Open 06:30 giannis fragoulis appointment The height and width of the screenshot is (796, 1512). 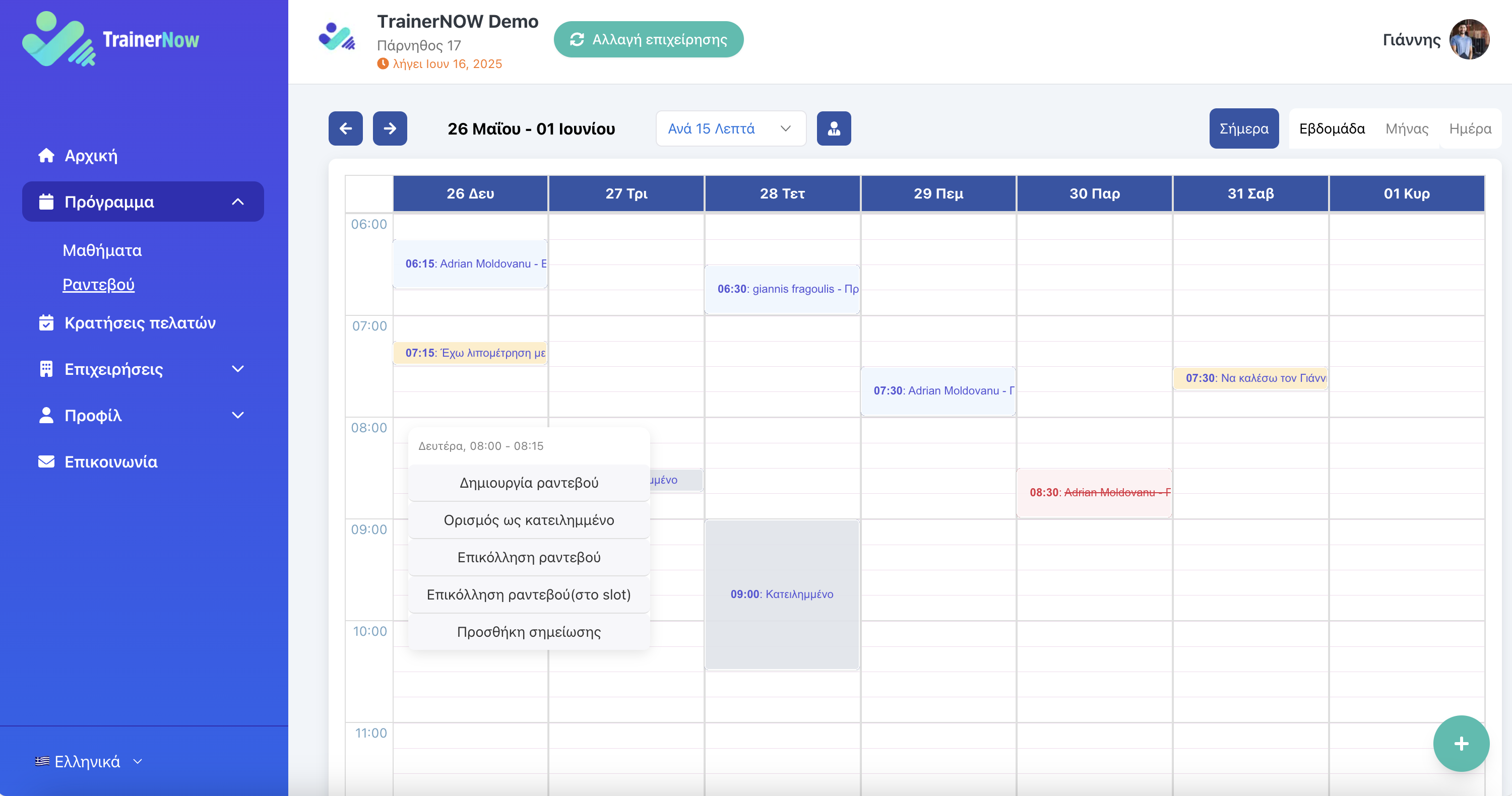(x=782, y=289)
